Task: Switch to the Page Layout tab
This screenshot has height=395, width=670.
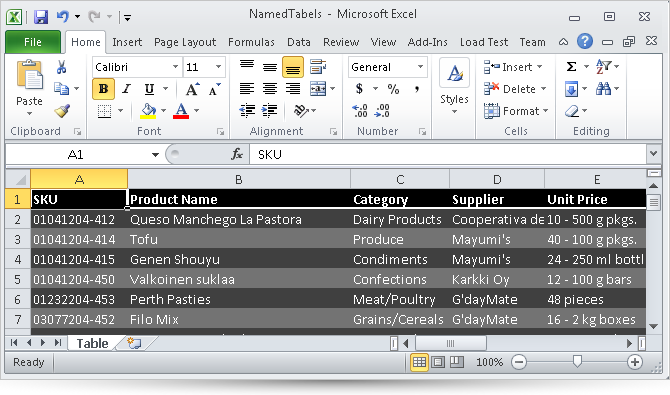Action: pos(185,42)
